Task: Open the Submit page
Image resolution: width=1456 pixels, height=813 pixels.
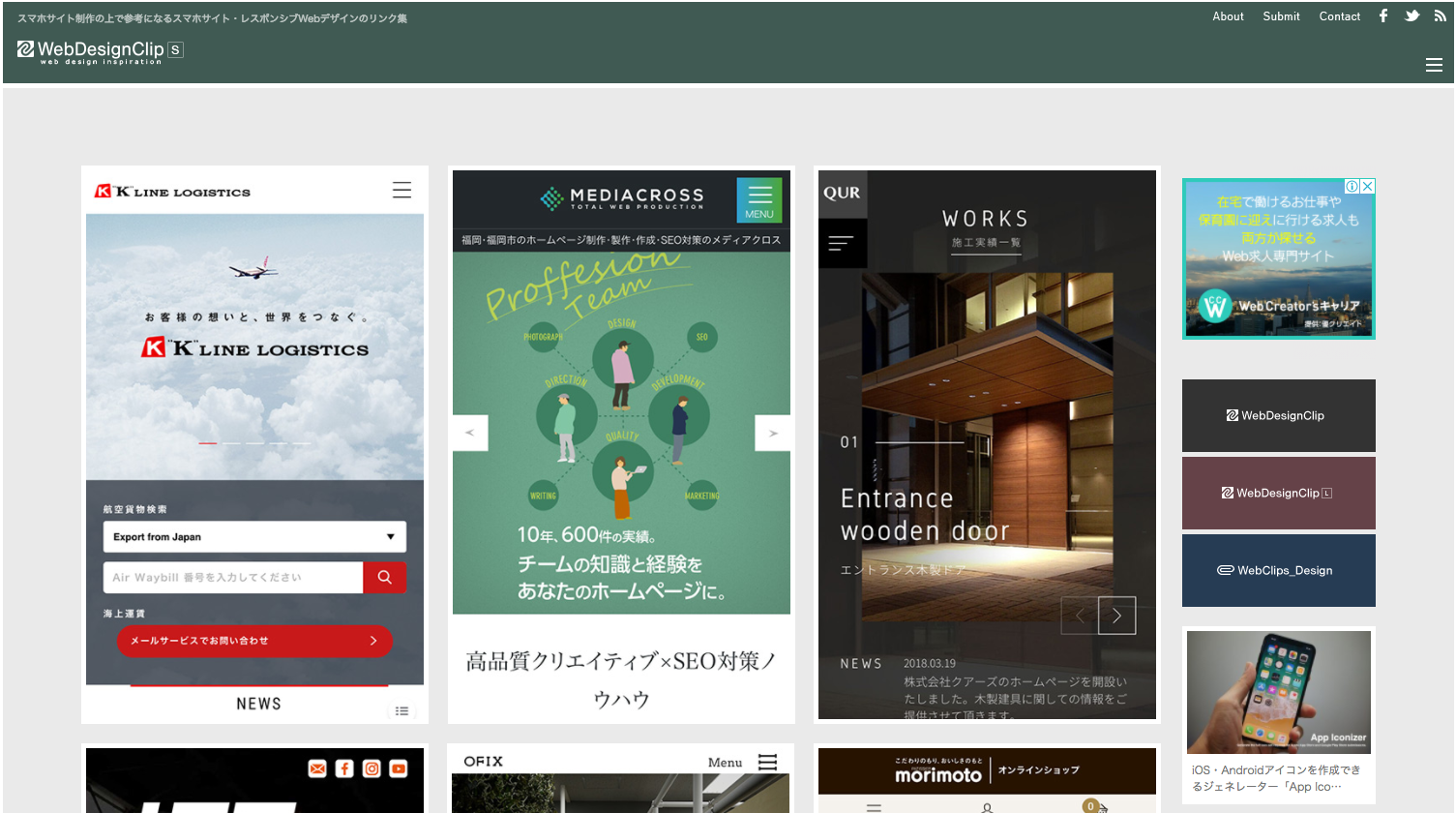Action: (x=1281, y=16)
